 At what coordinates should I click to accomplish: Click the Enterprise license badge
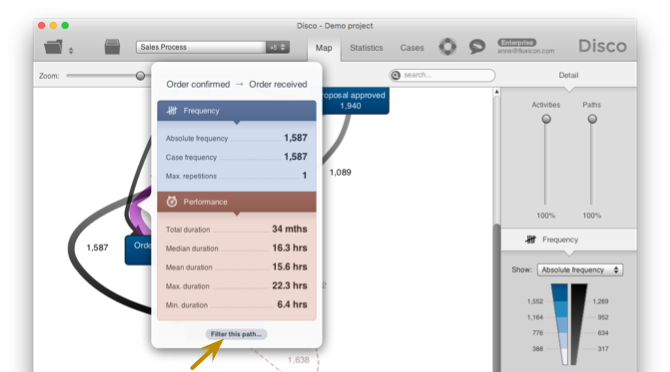pyautogui.click(x=517, y=43)
